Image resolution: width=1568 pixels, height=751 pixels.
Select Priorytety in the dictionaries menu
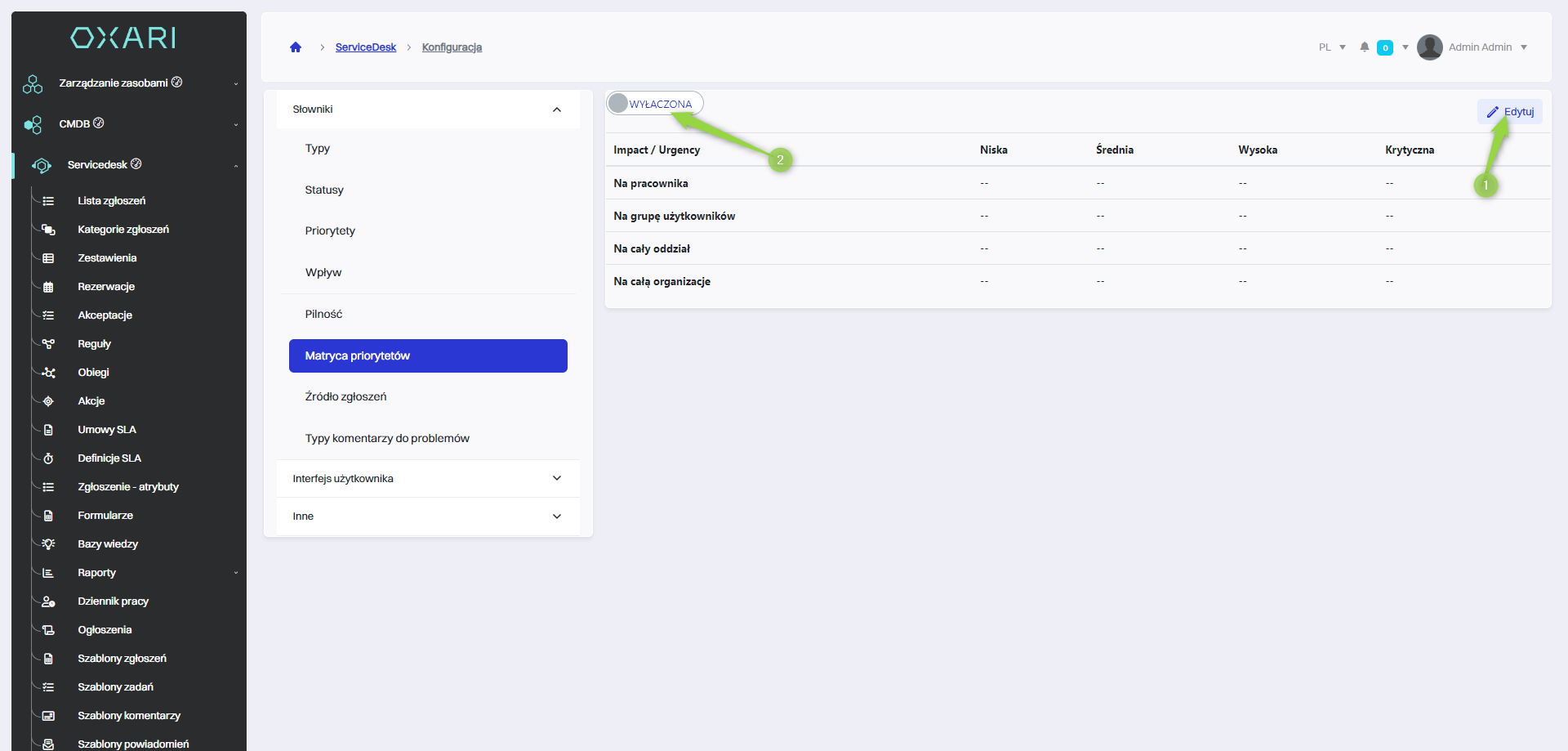coord(330,231)
